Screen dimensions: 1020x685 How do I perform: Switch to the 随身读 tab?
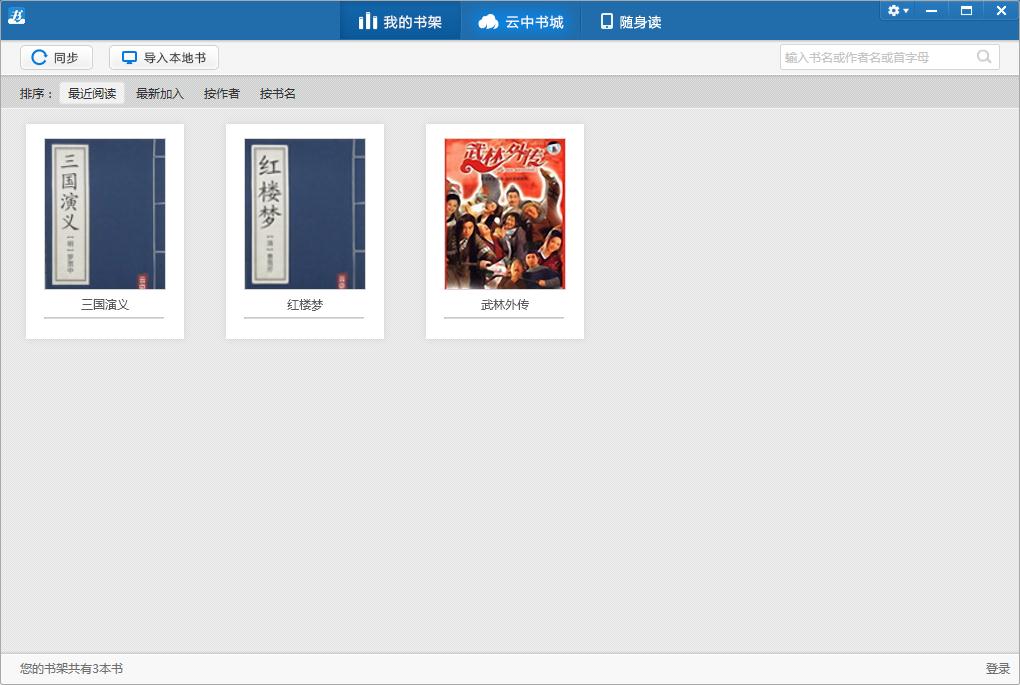coord(630,19)
